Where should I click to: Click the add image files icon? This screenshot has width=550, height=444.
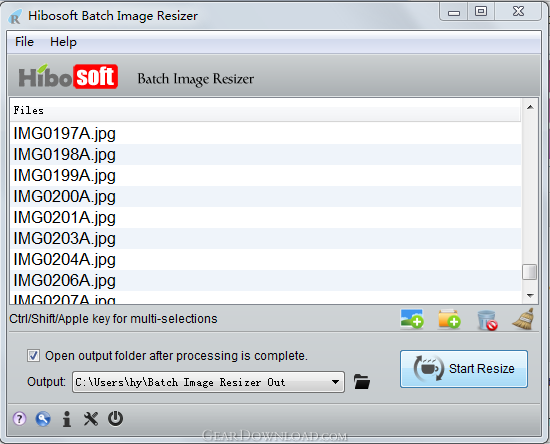point(412,319)
